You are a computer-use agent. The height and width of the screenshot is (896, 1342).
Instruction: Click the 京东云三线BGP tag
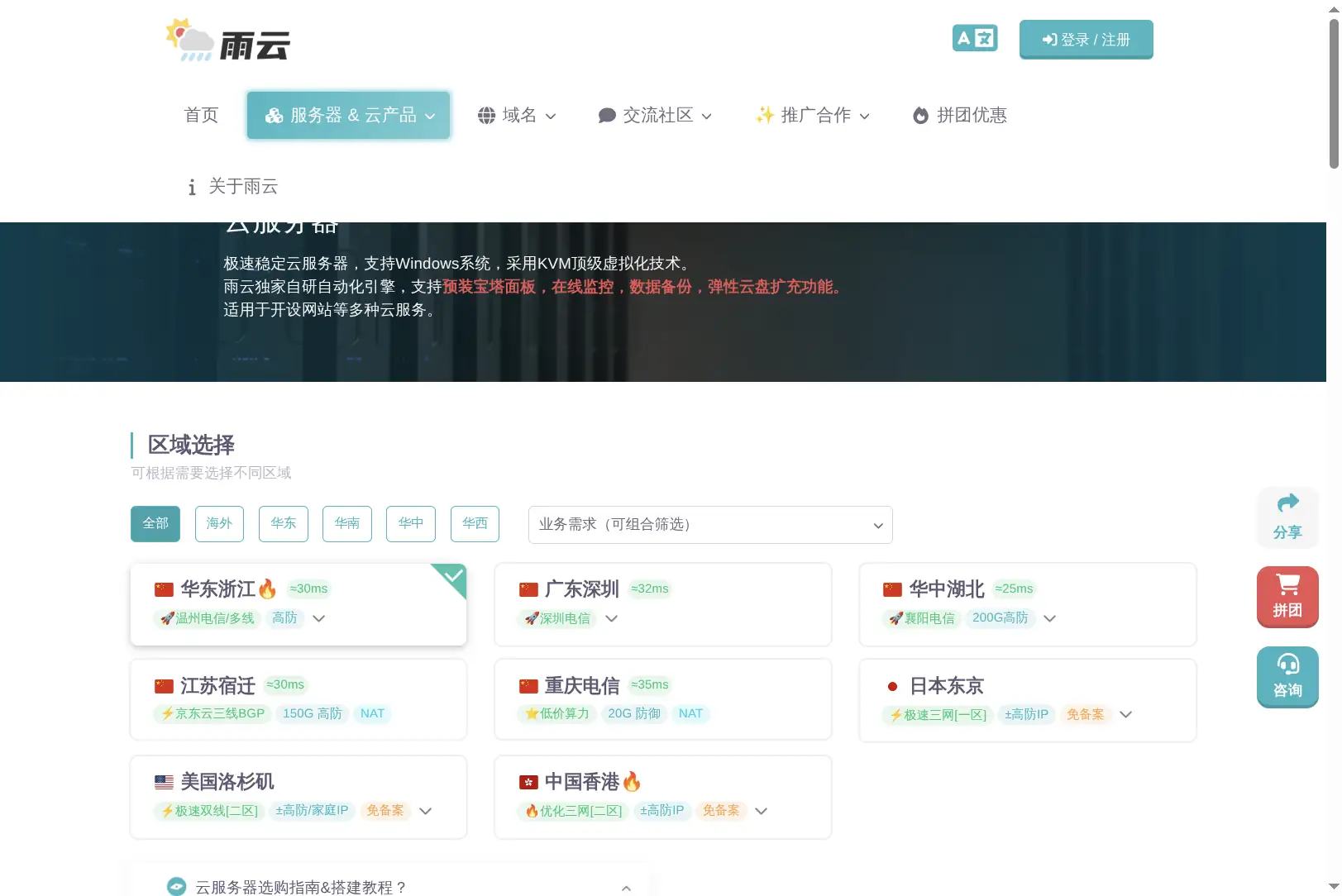tap(213, 713)
